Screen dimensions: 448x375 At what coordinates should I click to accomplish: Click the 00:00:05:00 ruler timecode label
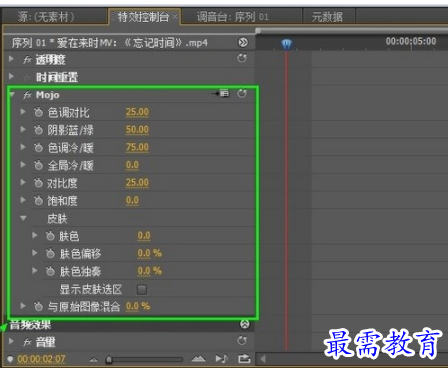(411, 41)
